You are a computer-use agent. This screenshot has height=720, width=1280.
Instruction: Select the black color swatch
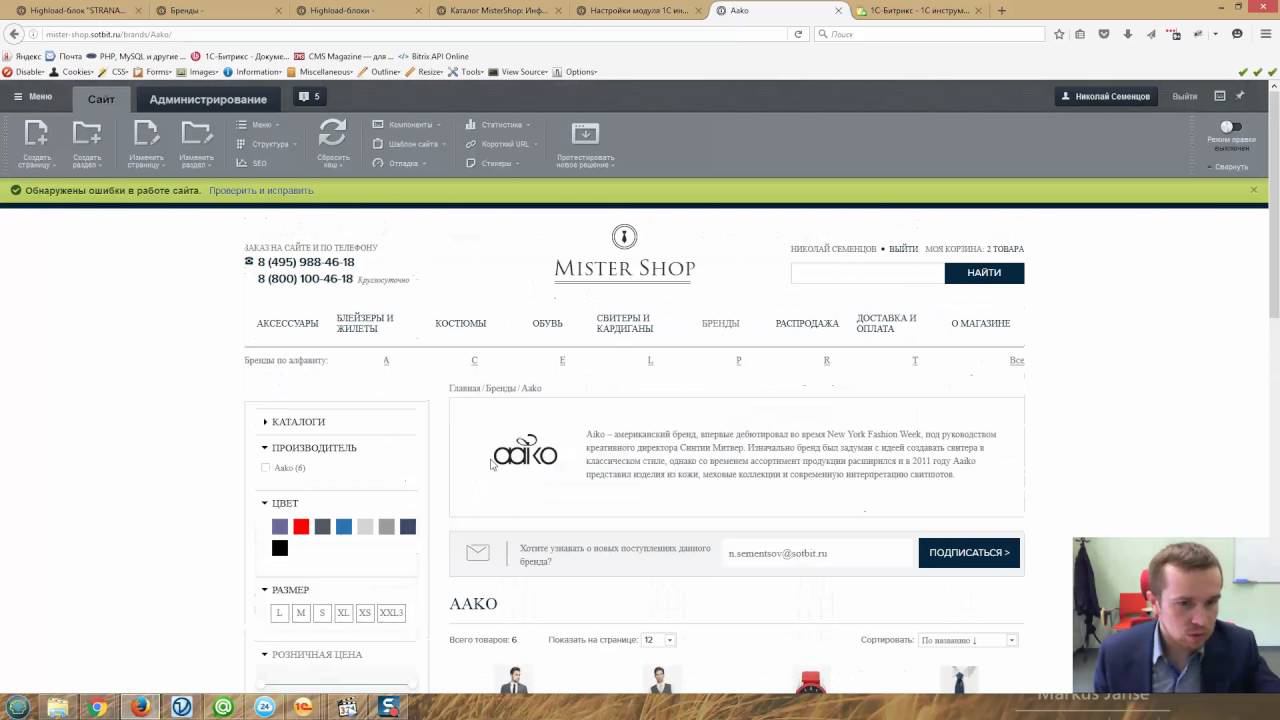pyautogui.click(x=280, y=548)
